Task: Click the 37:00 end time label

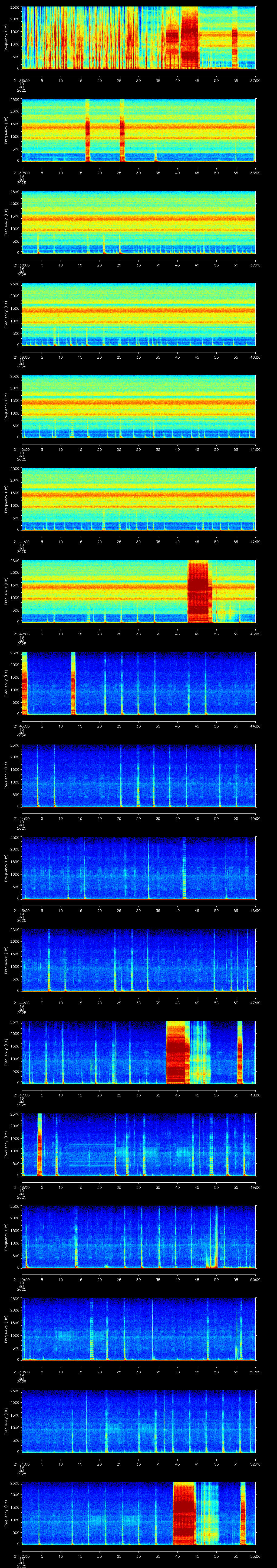Action: (x=255, y=80)
